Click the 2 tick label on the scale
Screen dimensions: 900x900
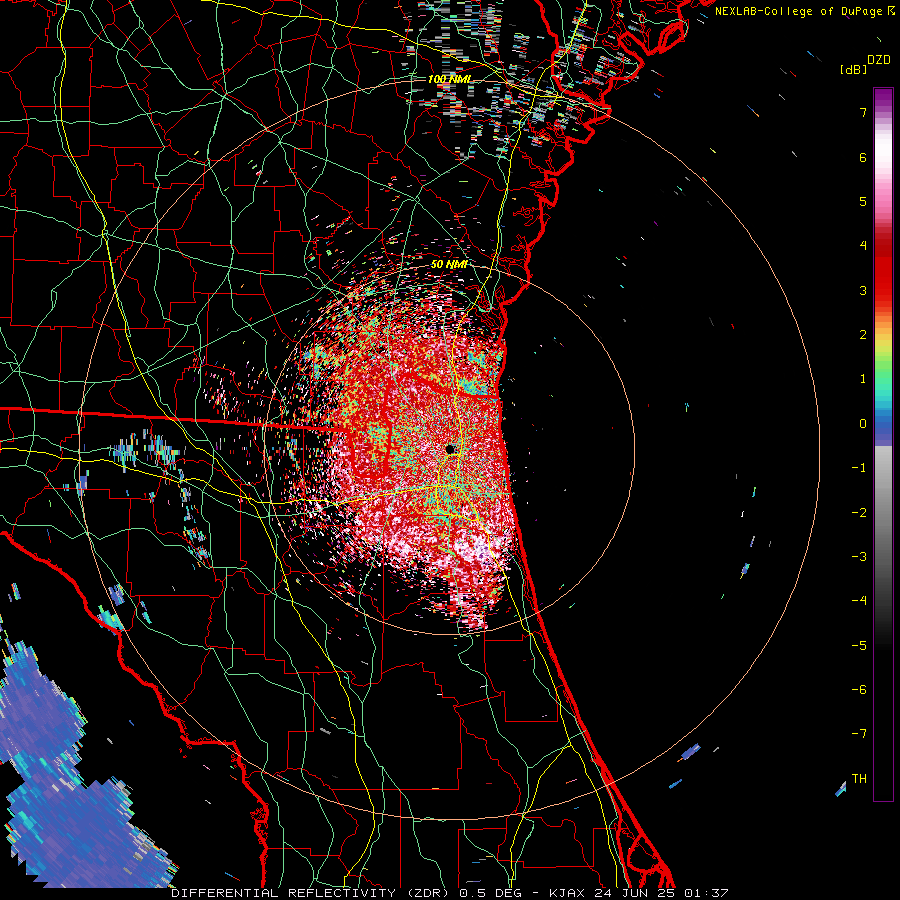pyautogui.click(x=863, y=335)
